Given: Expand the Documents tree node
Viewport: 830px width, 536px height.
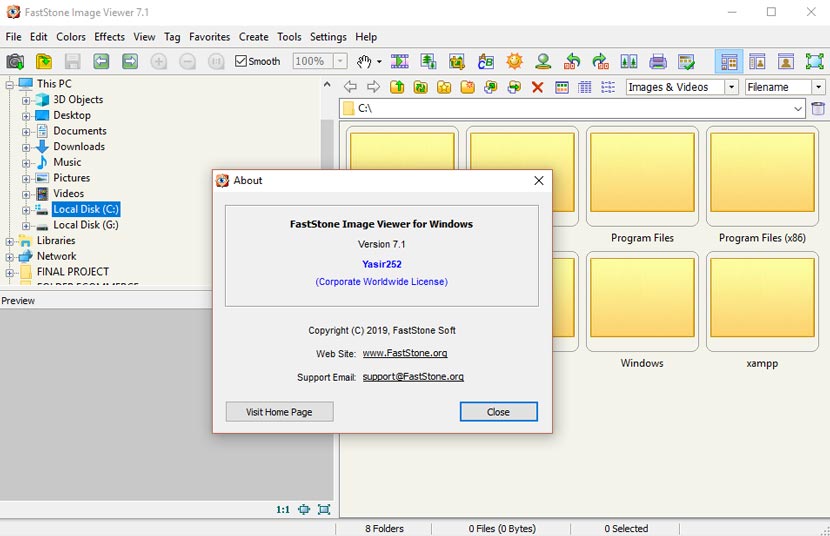Looking at the screenshot, I should tap(26, 131).
